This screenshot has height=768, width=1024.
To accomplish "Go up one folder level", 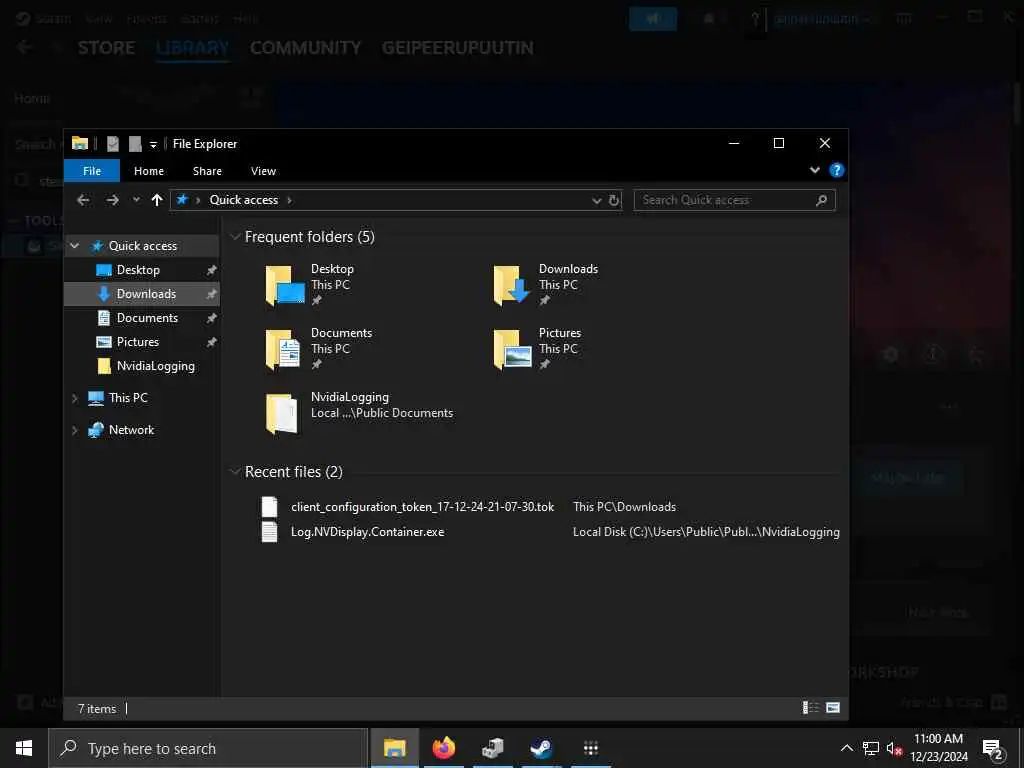I will [x=157, y=200].
